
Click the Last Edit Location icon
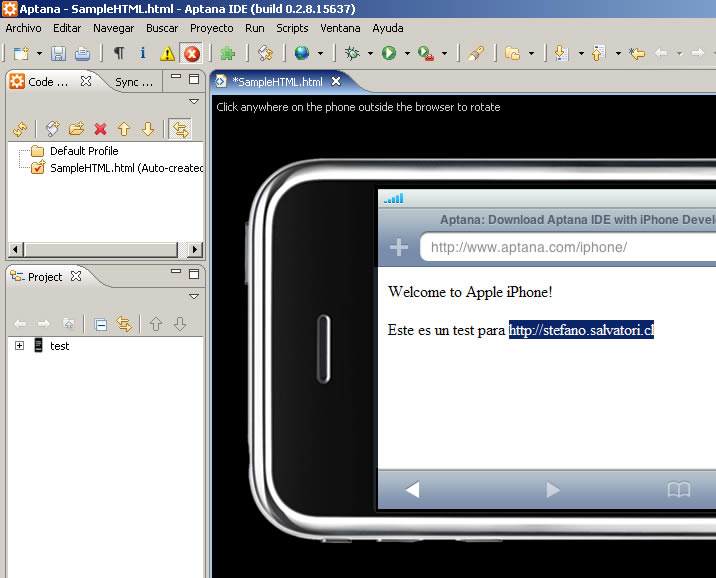click(x=637, y=53)
